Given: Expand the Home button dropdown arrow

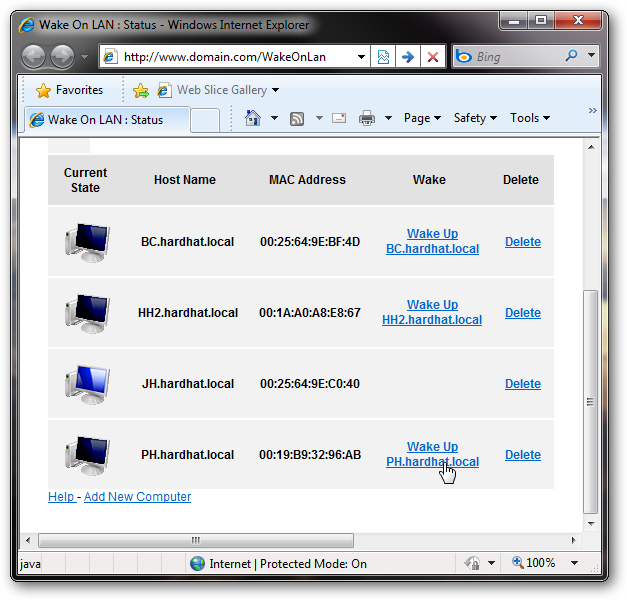Looking at the screenshot, I should (x=274, y=118).
